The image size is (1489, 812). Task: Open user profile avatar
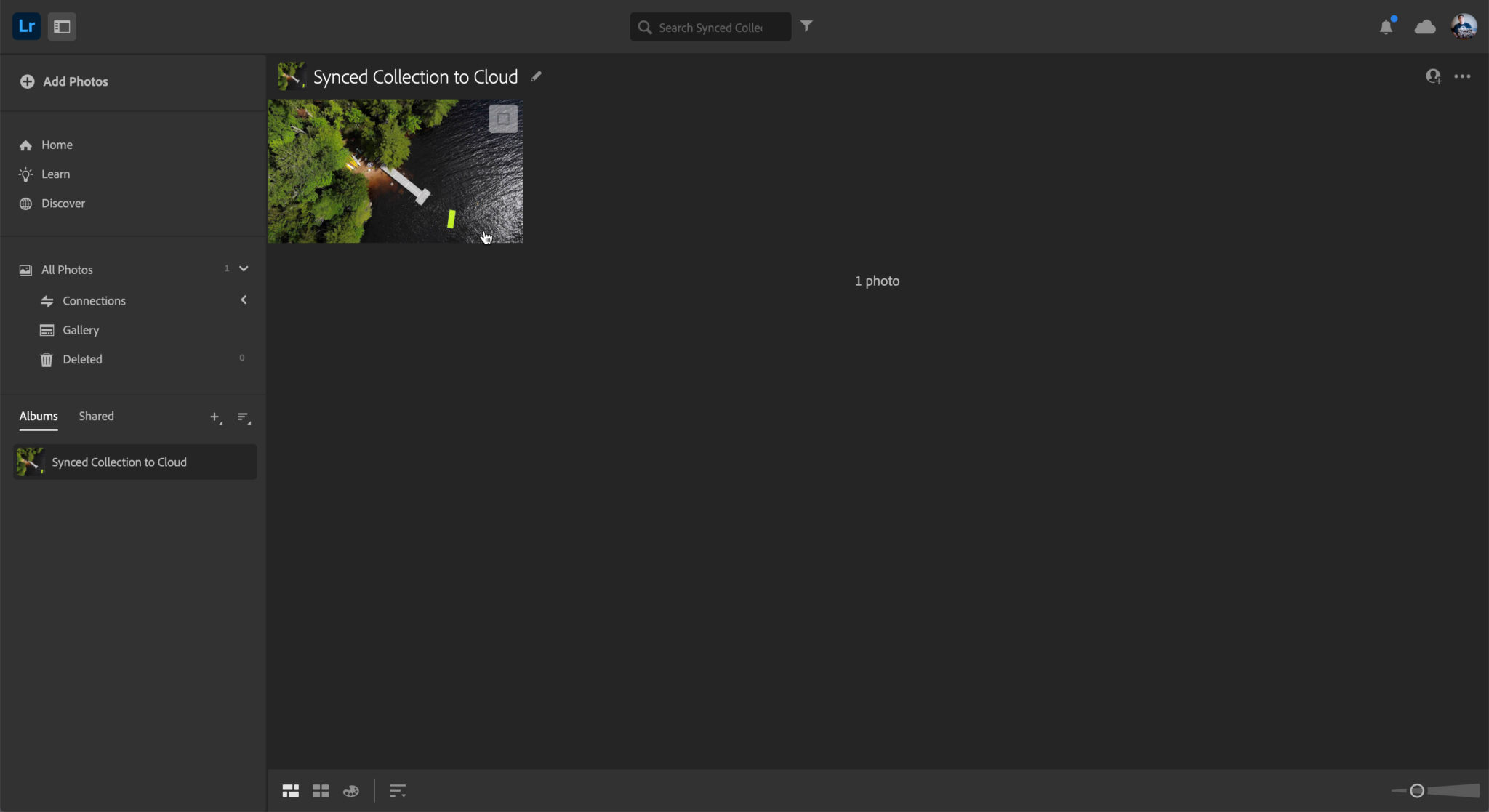[x=1464, y=27]
